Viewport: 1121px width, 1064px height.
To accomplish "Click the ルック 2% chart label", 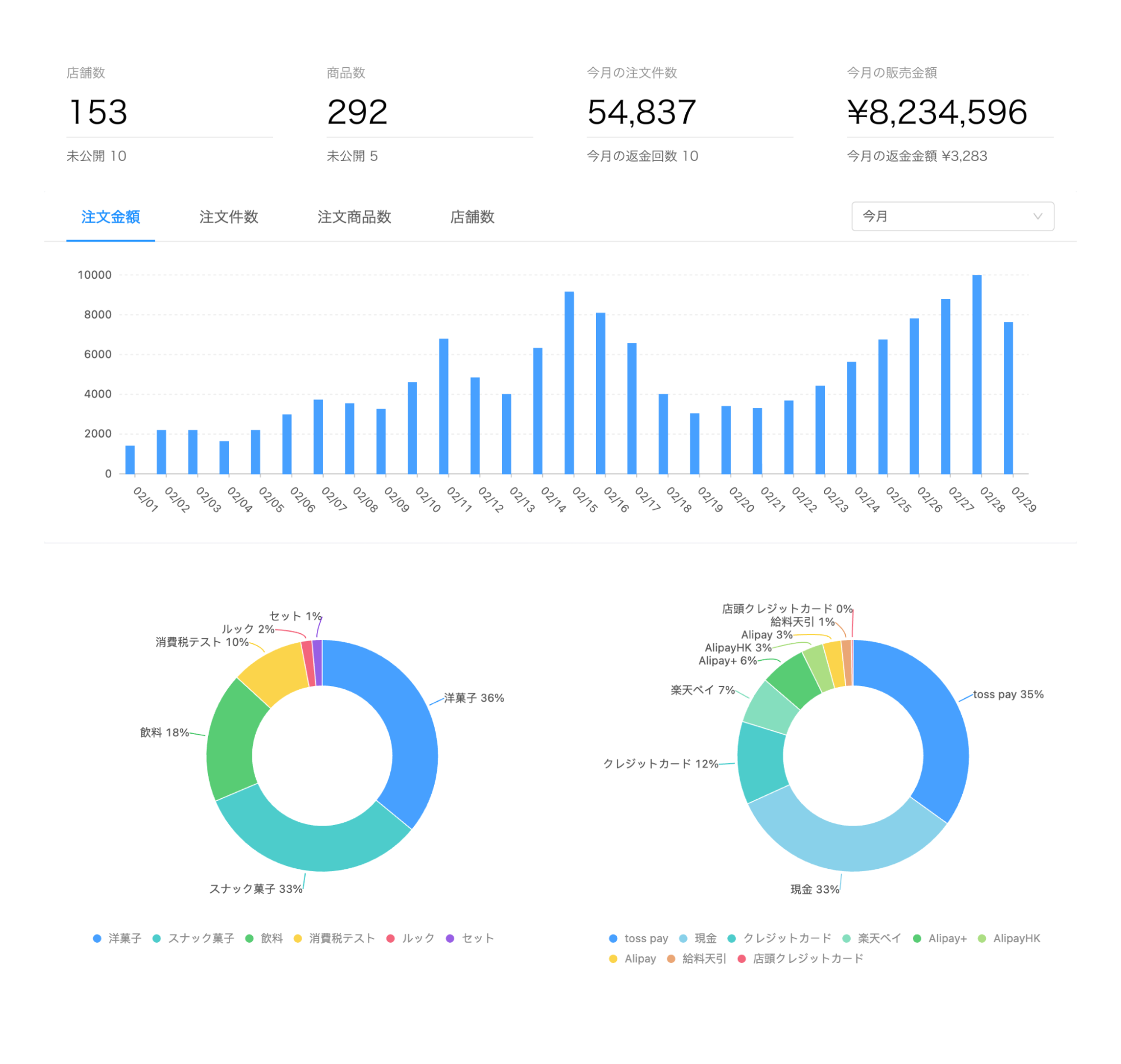I will pos(248,629).
